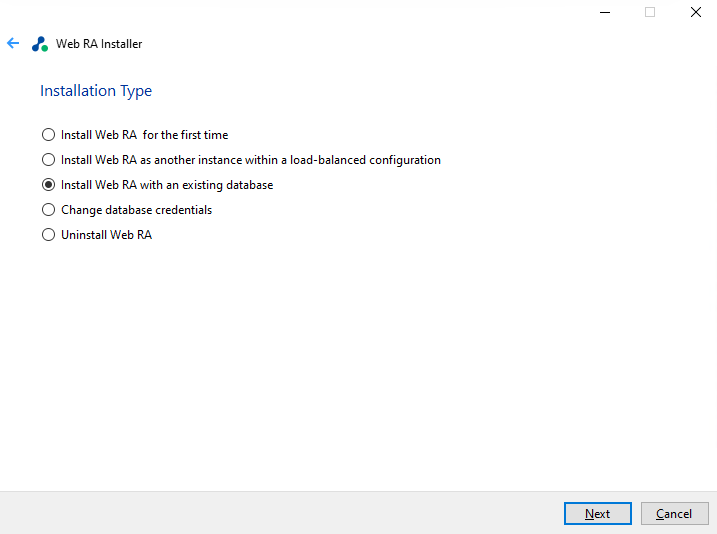Select the existing database install radio button
Screen dimensions: 717x534
click(x=48, y=185)
